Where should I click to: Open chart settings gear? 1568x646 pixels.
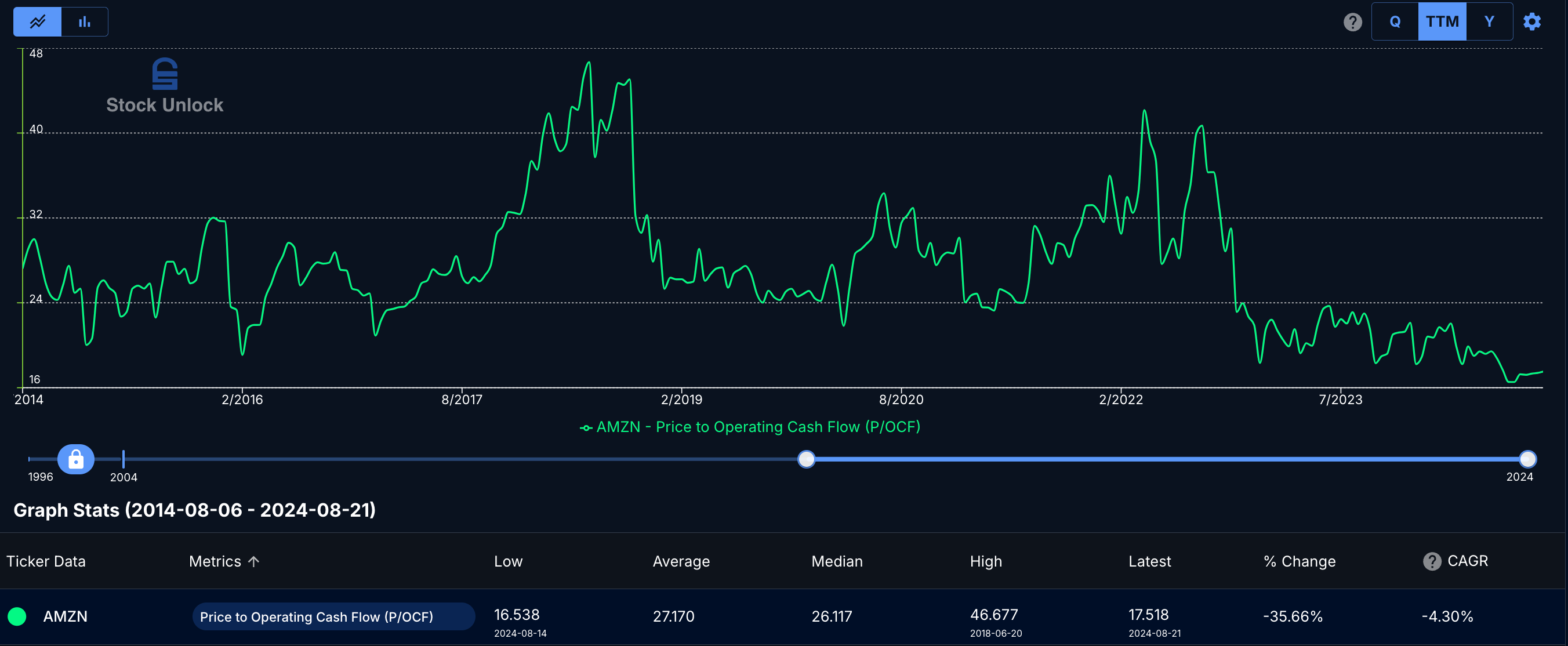pos(1531,22)
